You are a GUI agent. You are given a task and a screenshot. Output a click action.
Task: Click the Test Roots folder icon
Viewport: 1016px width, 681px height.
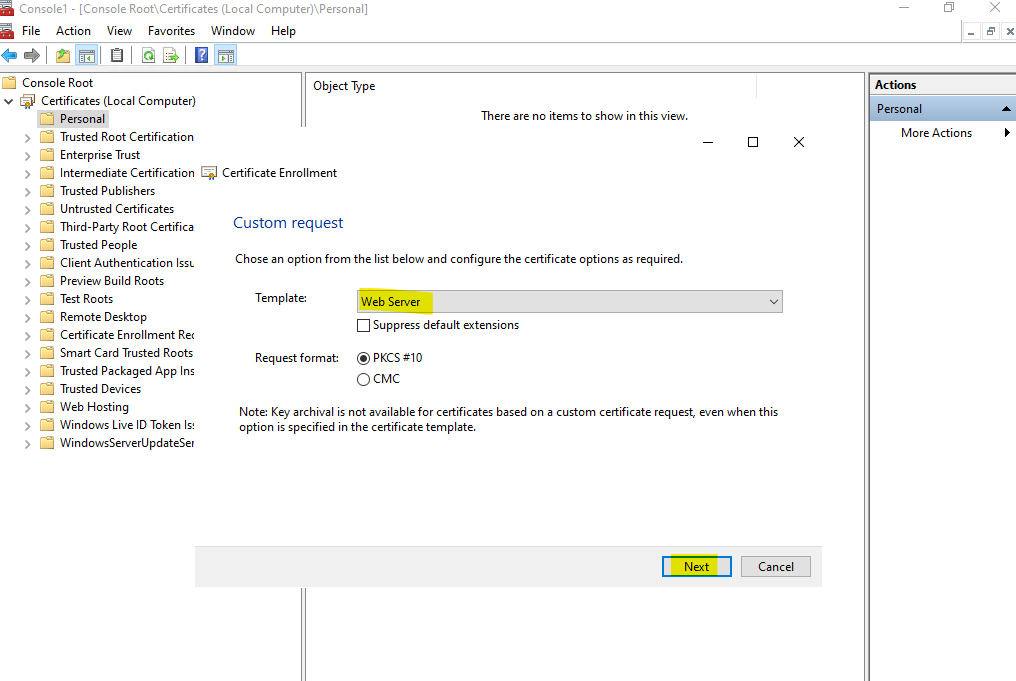[x=47, y=299]
